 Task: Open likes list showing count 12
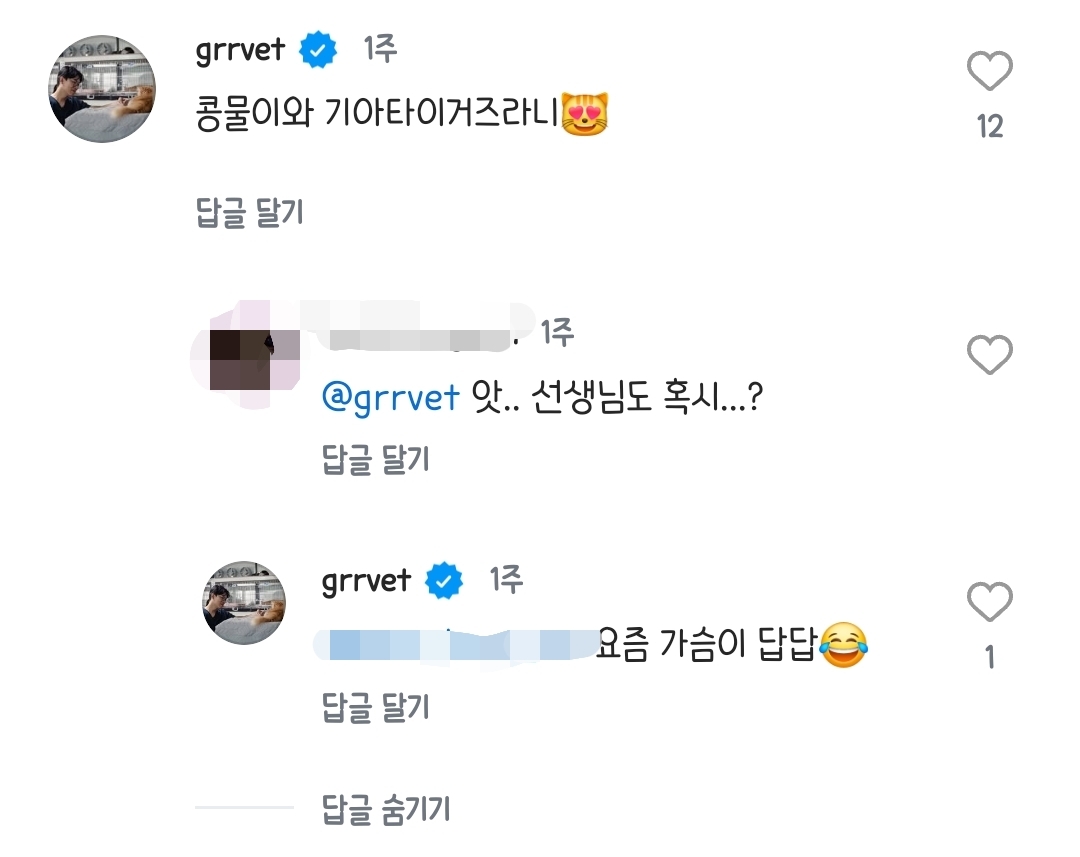[x=989, y=127]
